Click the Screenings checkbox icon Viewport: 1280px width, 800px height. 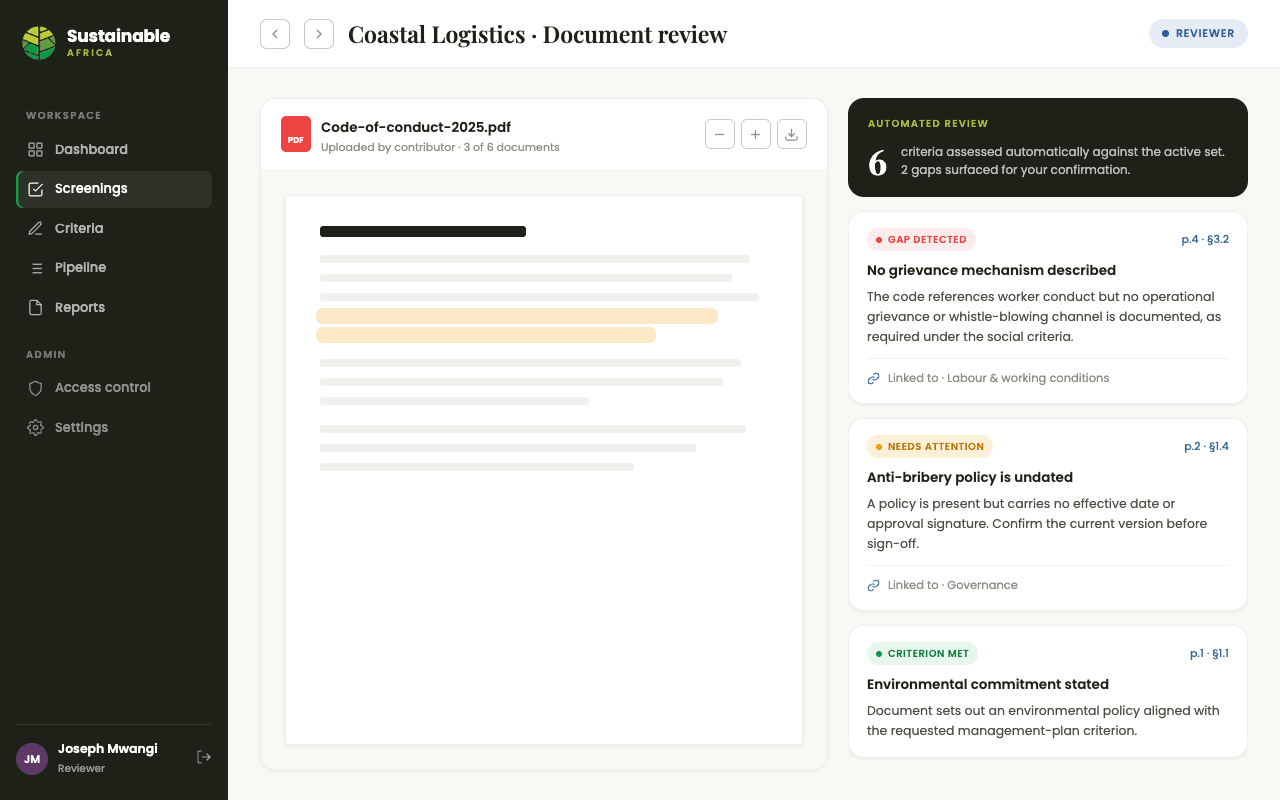(x=35, y=189)
